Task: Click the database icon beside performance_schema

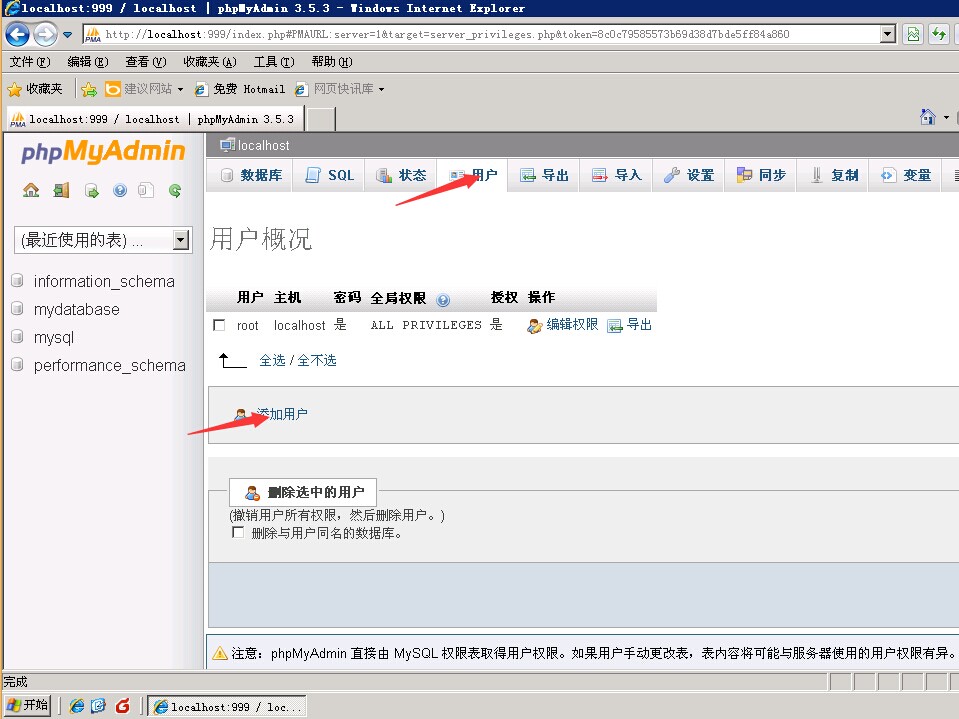Action: click(18, 365)
